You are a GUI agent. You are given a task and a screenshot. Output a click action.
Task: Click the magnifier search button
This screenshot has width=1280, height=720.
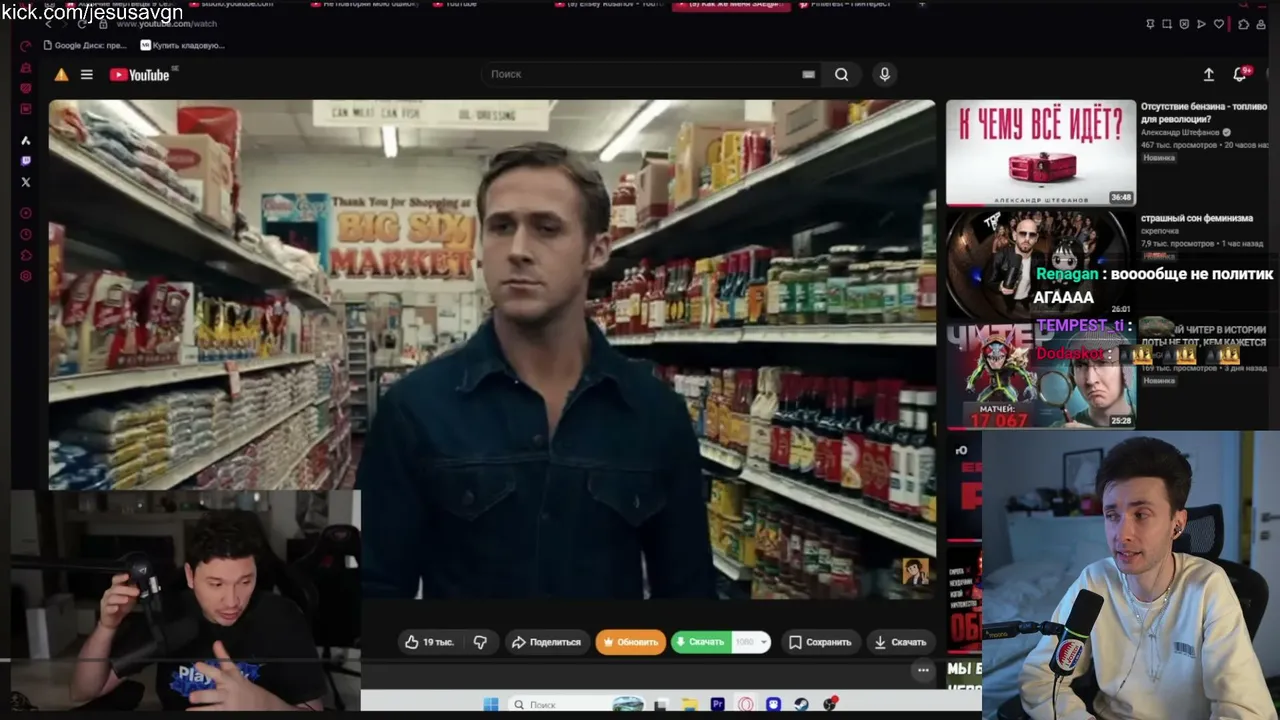[x=842, y=74]
